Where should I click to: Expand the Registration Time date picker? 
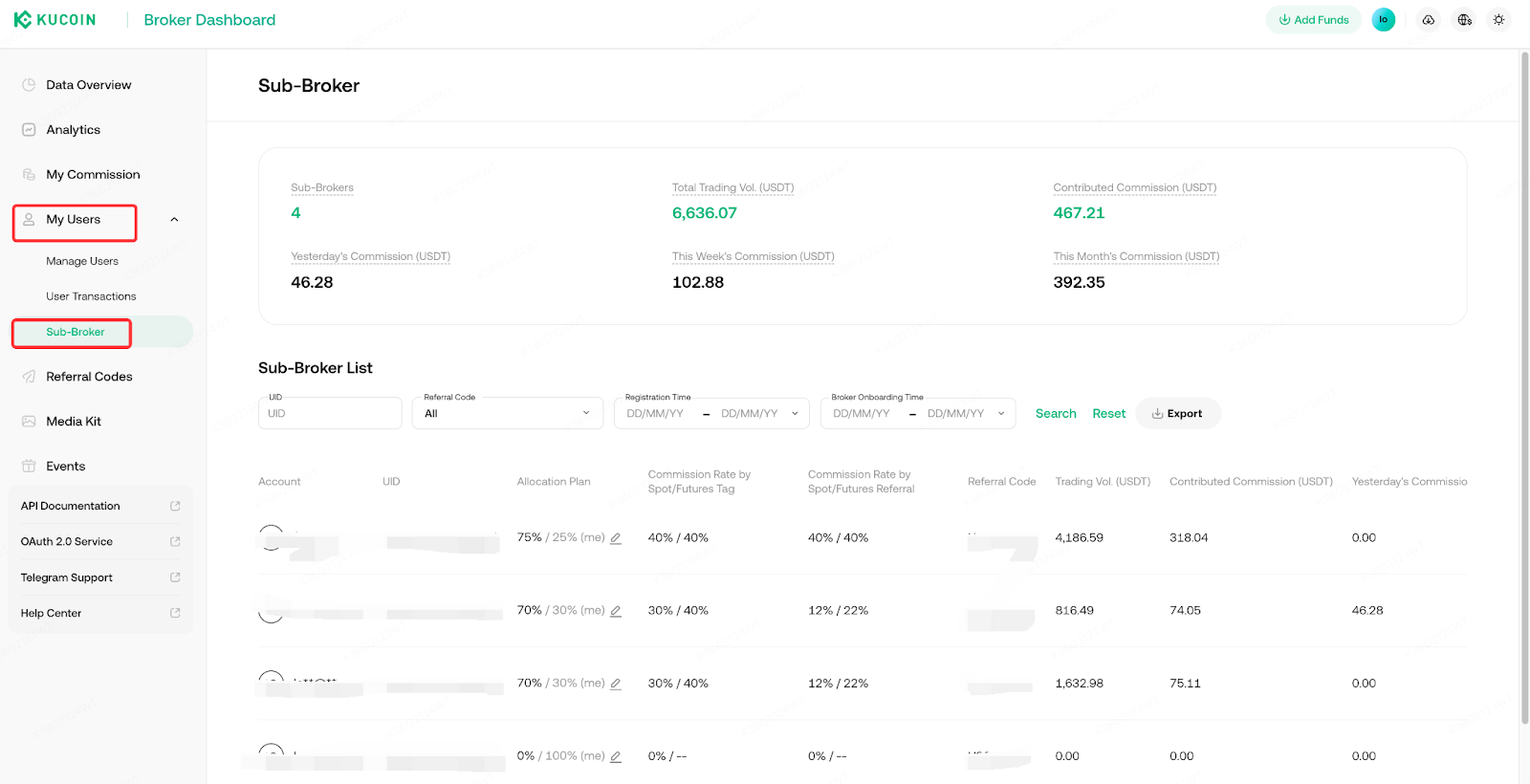coord(795,414)
